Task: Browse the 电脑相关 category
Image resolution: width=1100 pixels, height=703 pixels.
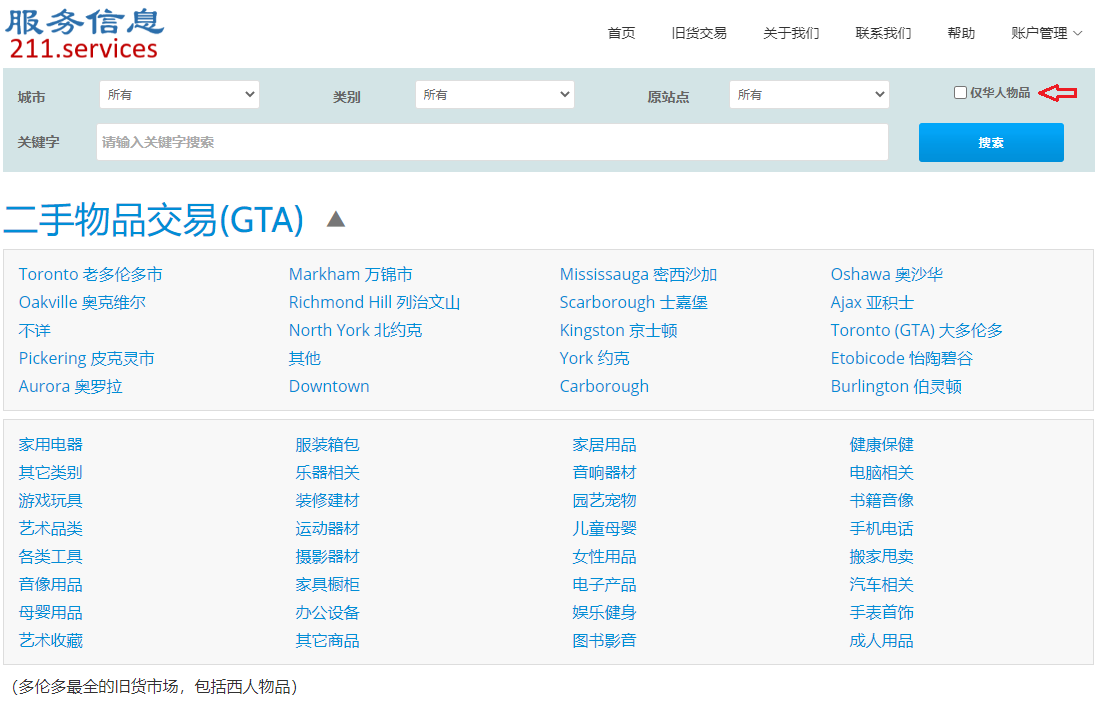Action: tap(881, 472)
